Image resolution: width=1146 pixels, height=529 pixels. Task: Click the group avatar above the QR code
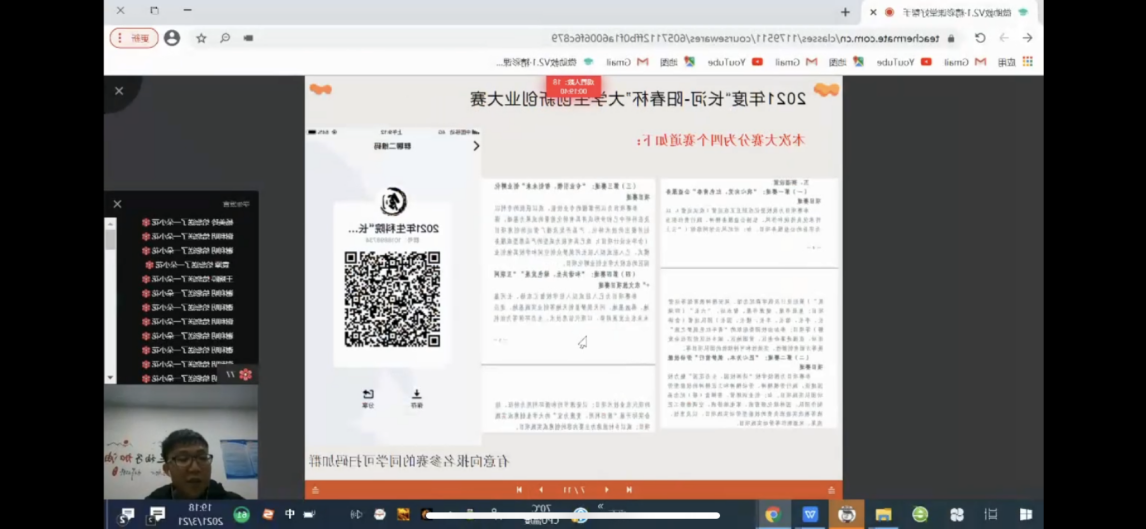click(x=393, y=202)
